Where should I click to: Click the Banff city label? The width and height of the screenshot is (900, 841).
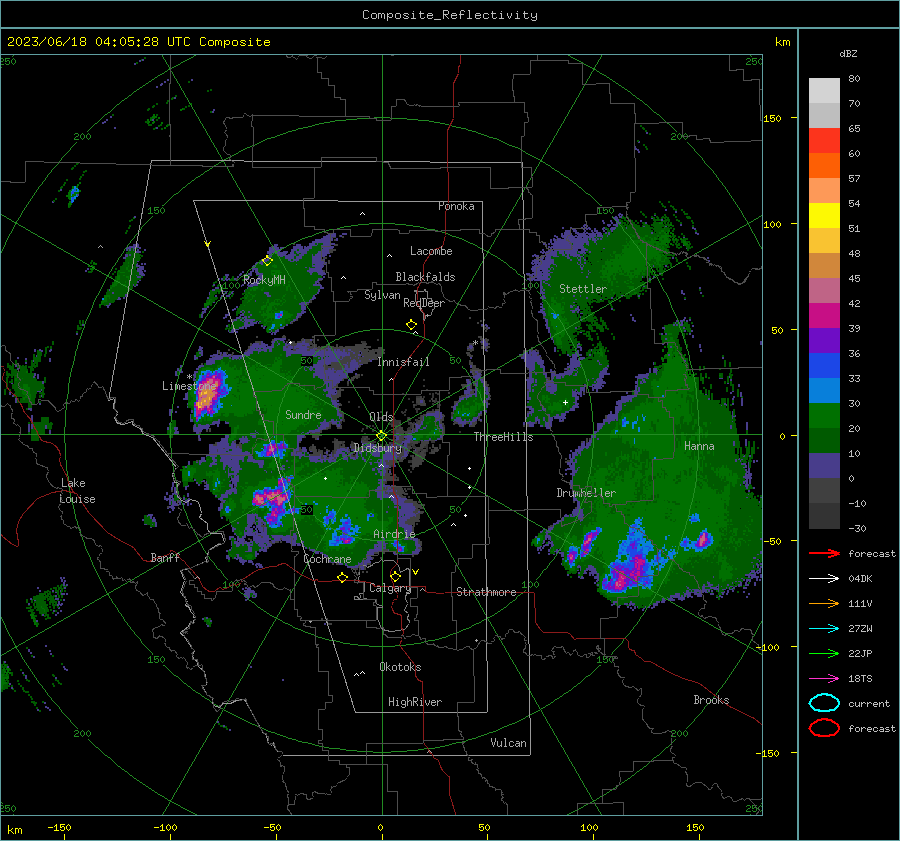[165, 557]
